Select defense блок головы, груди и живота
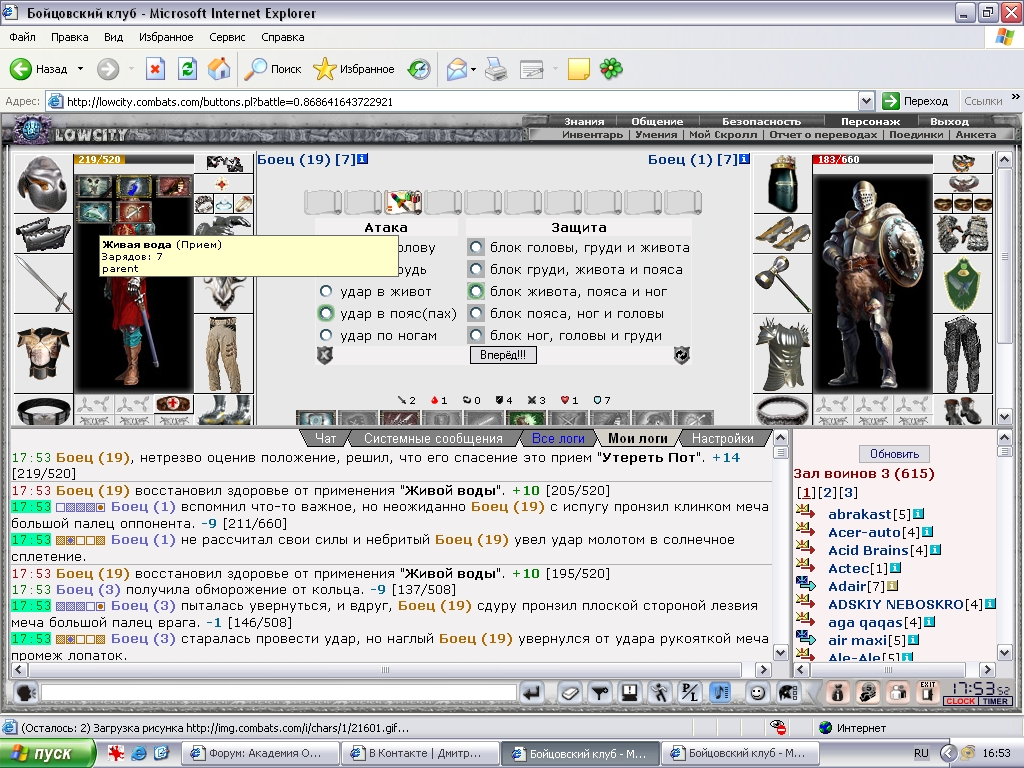 pyautogui.click(x=476, y=248)
